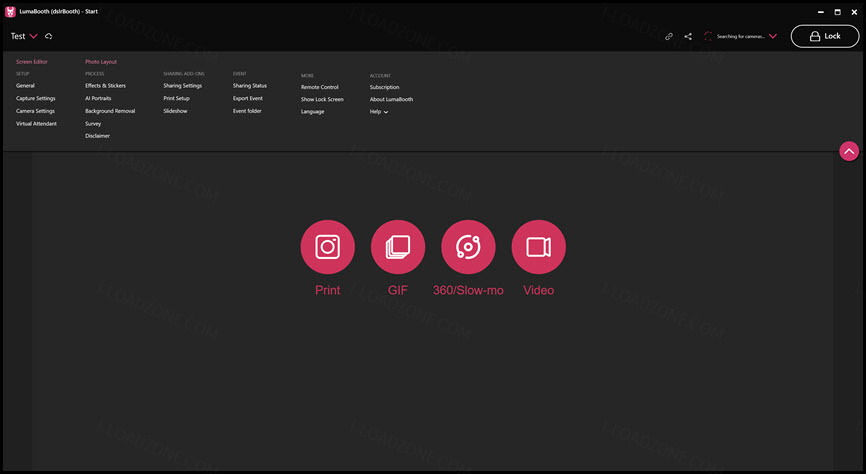
Task: Open Slideshow settings
Action: [176, 111]
